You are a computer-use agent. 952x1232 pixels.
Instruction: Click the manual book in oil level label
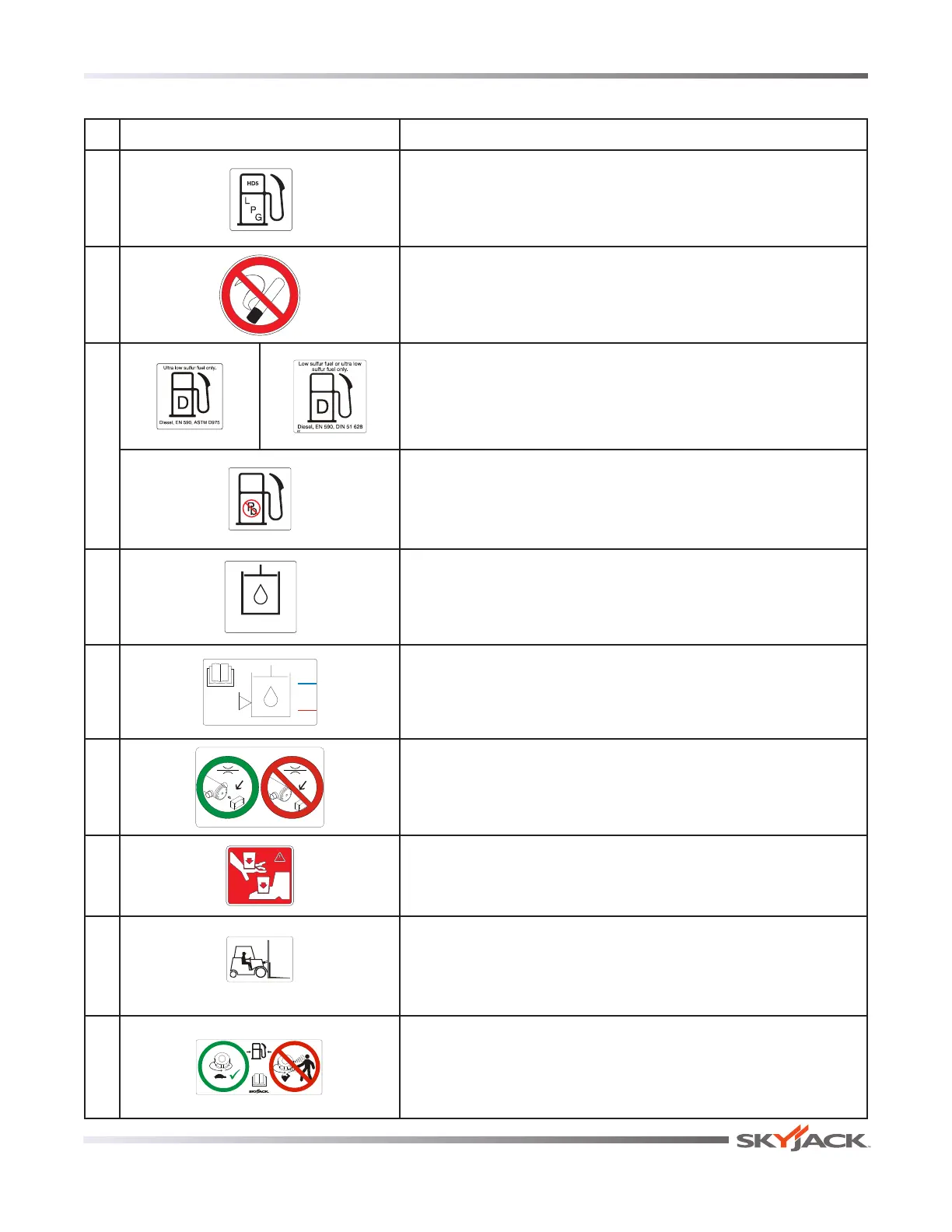(219, 674)
